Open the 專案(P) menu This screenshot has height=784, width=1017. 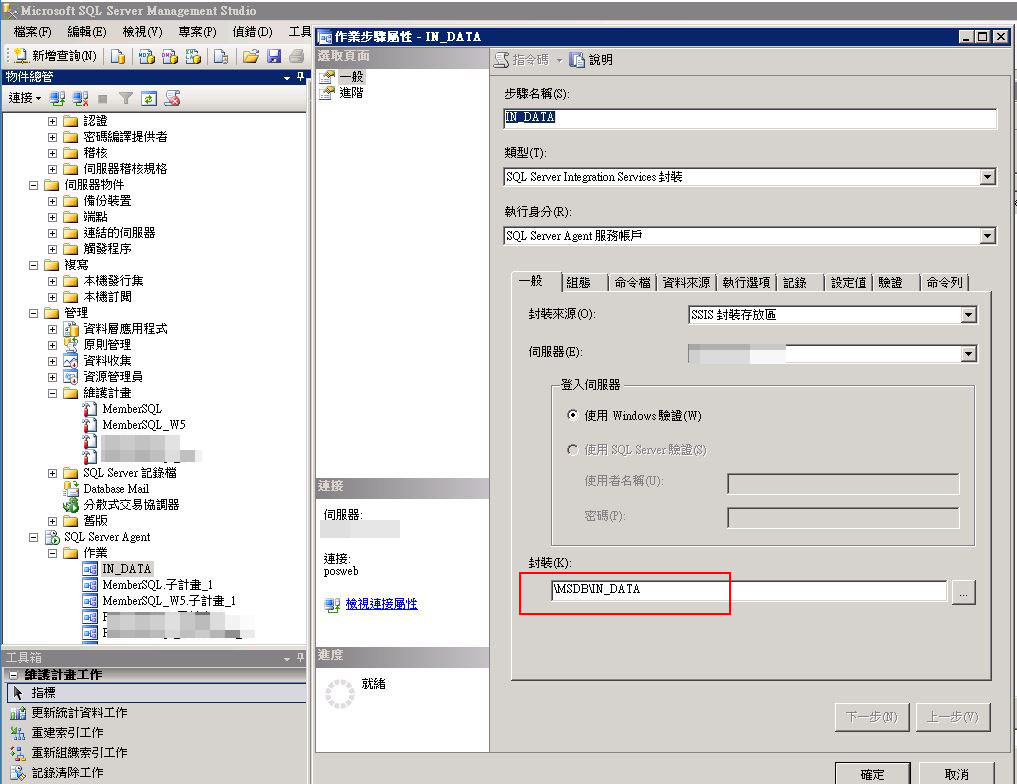(x=197, y=32)
